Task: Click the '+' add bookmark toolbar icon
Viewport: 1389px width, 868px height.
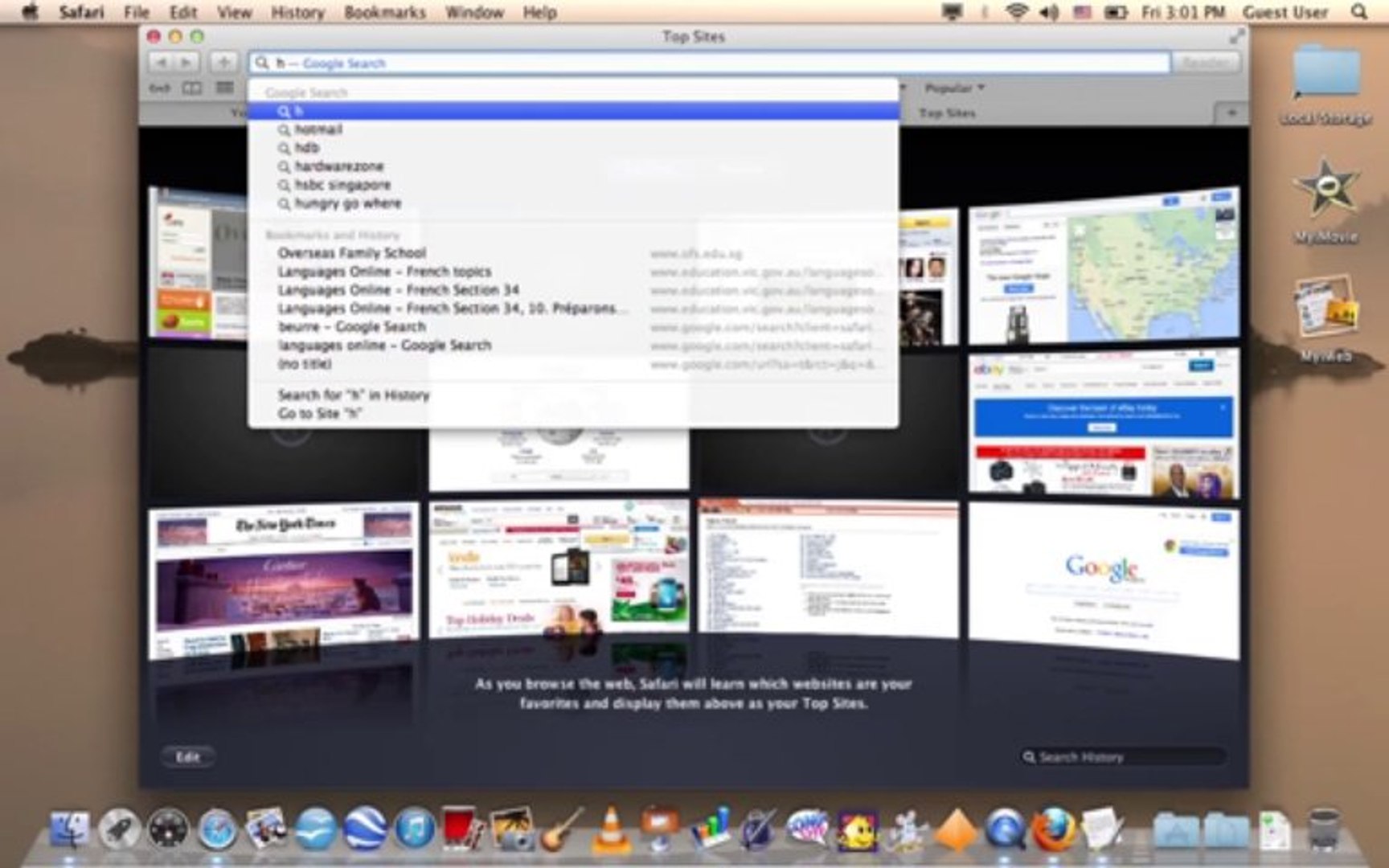Action: click(223, 63)
